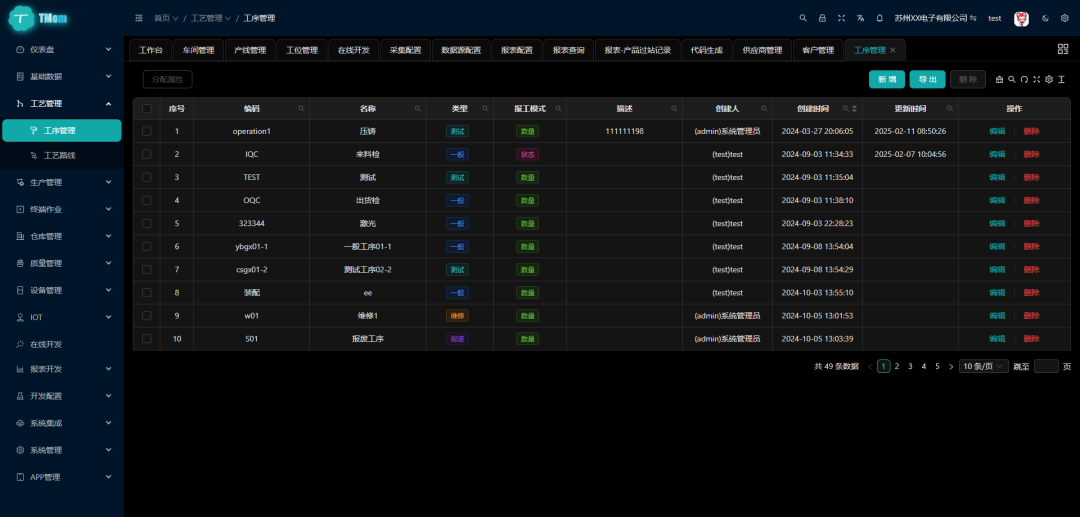This screenshot has width=1080, height=517.
Task: Click the search icon in 描述 column header
Action: pyautogui.click(x=674, y=109)
